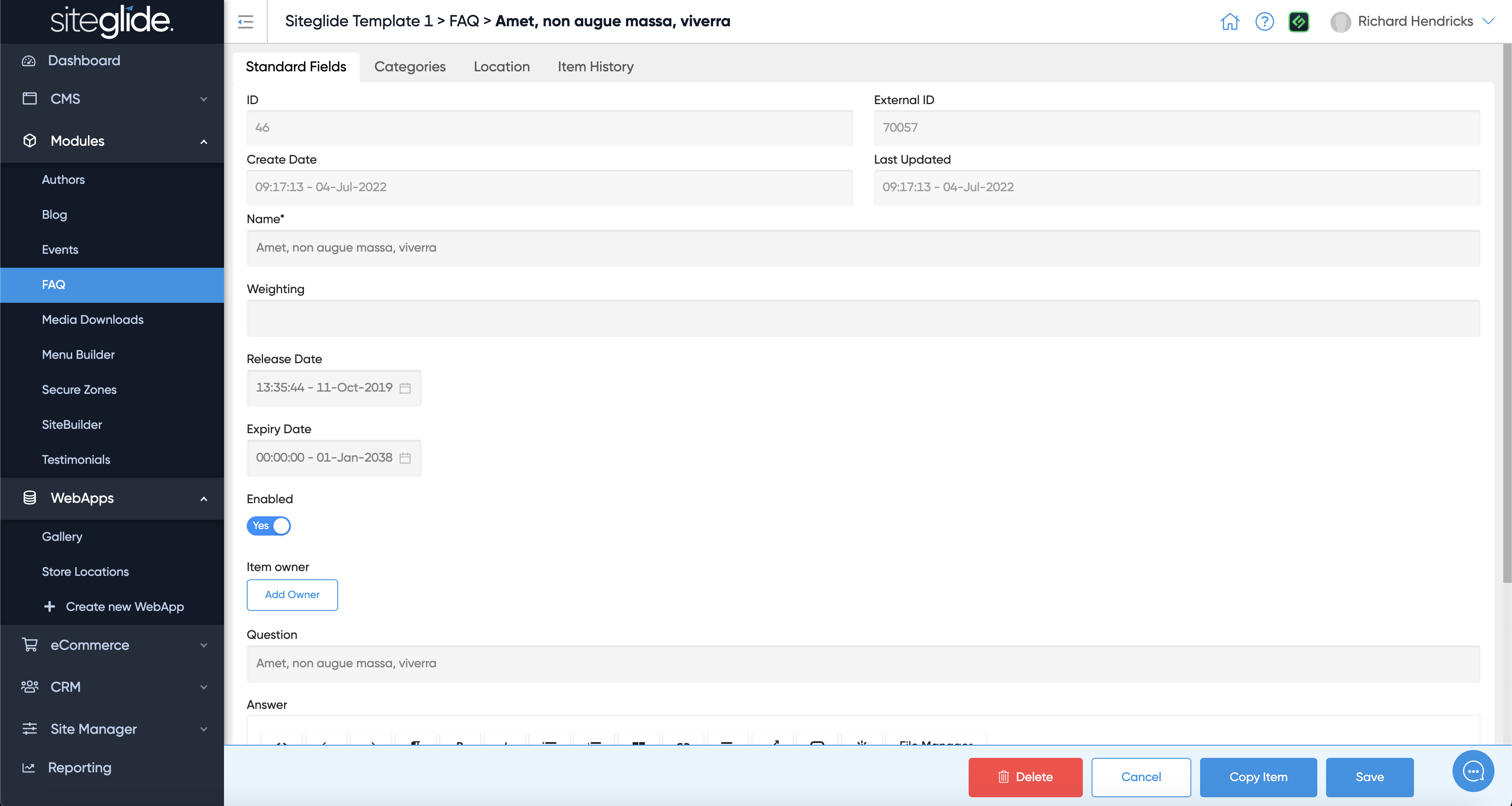Viewport: 1512px width, 806px height.
Task: Toggle the Enabled switch off
Action: [269, 526]
